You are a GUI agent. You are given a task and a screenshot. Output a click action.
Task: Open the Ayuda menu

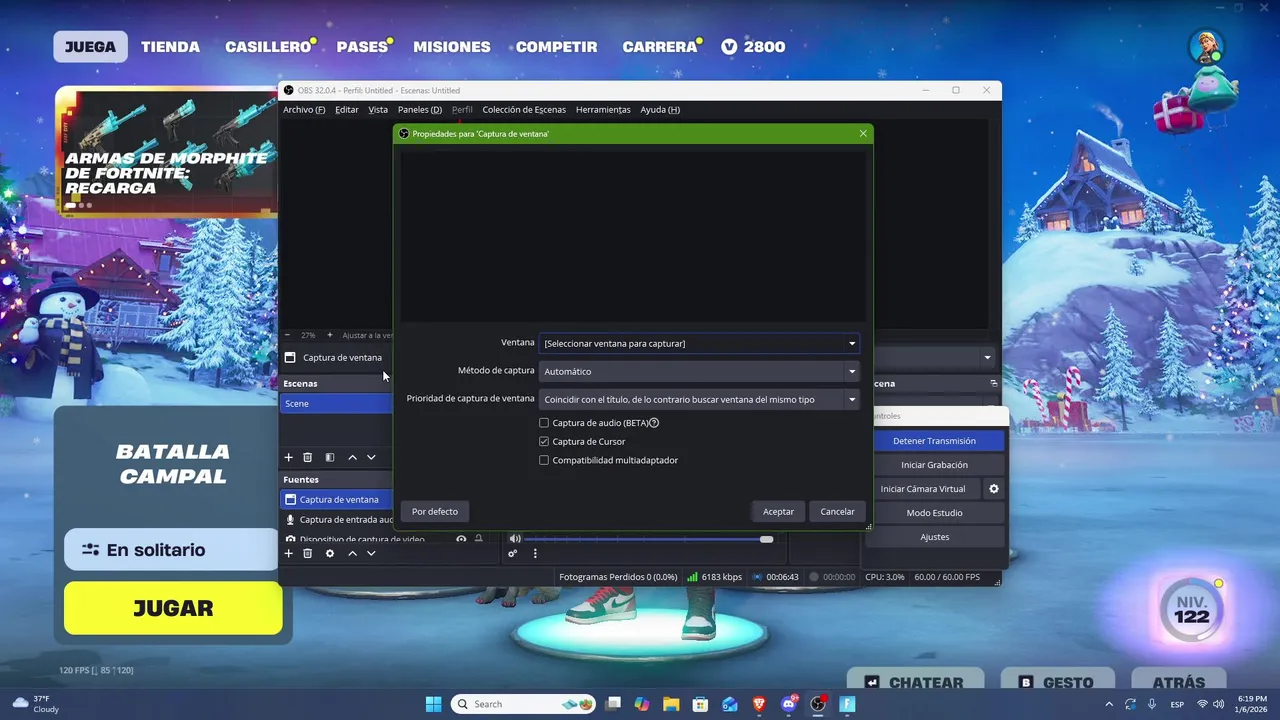click(660, 109)
